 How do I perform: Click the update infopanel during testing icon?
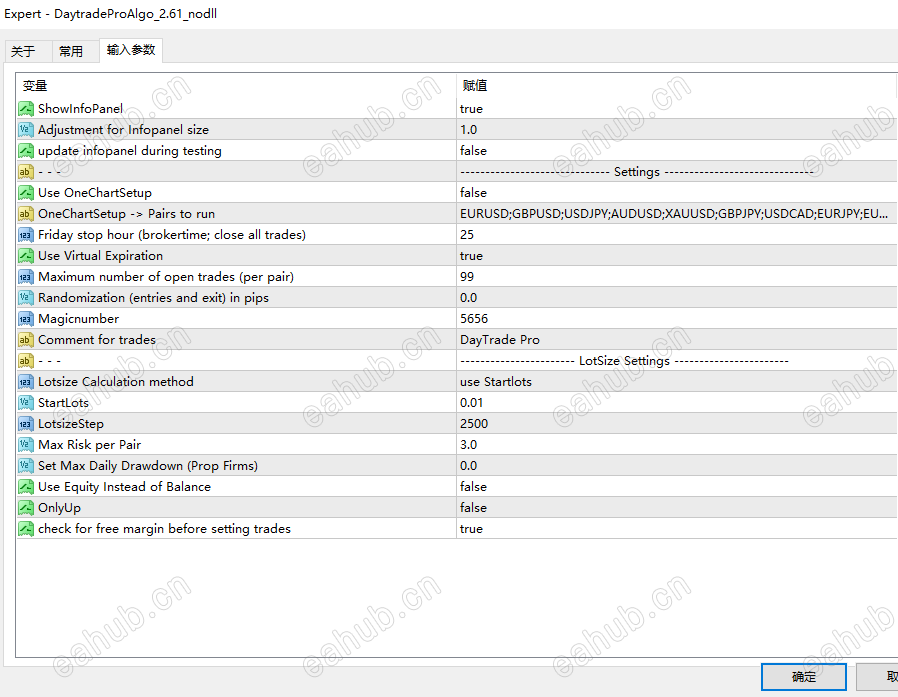click(x=26, y=151)
